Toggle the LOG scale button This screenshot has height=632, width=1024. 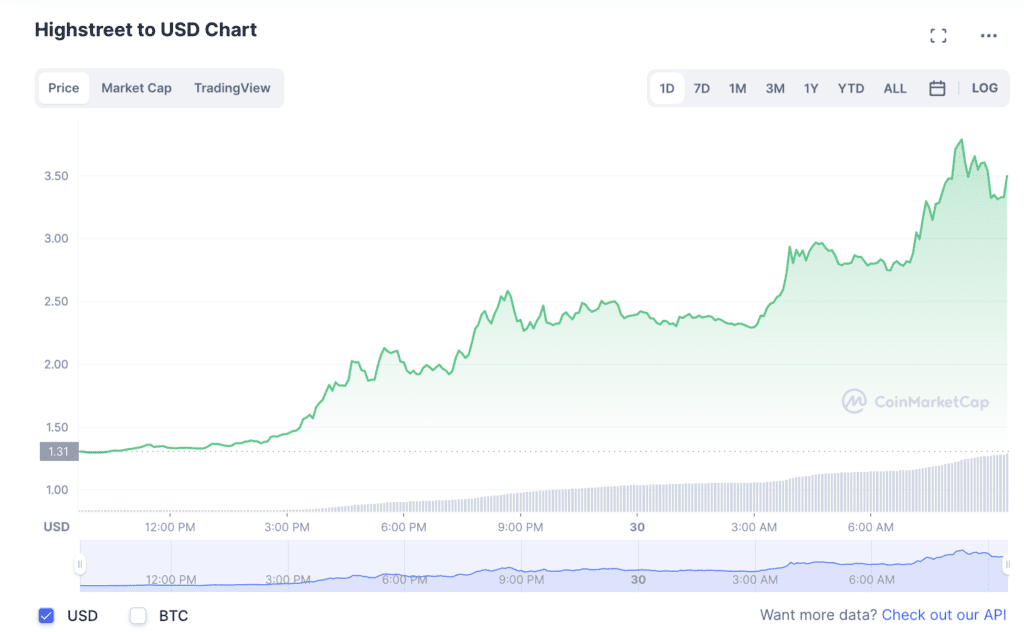coord(984,88)
